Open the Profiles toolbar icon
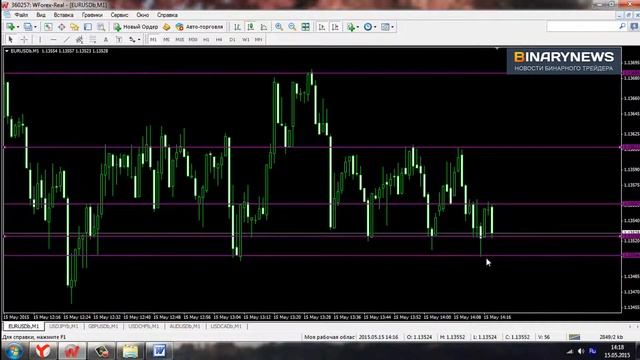 click(27, 27)
